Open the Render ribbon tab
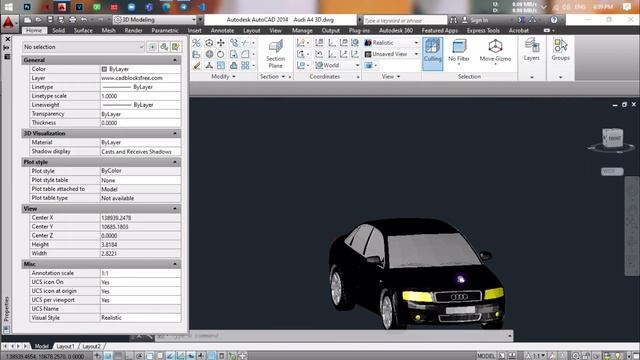The width and height of the screenshot is (640, 360). point(133,30)
